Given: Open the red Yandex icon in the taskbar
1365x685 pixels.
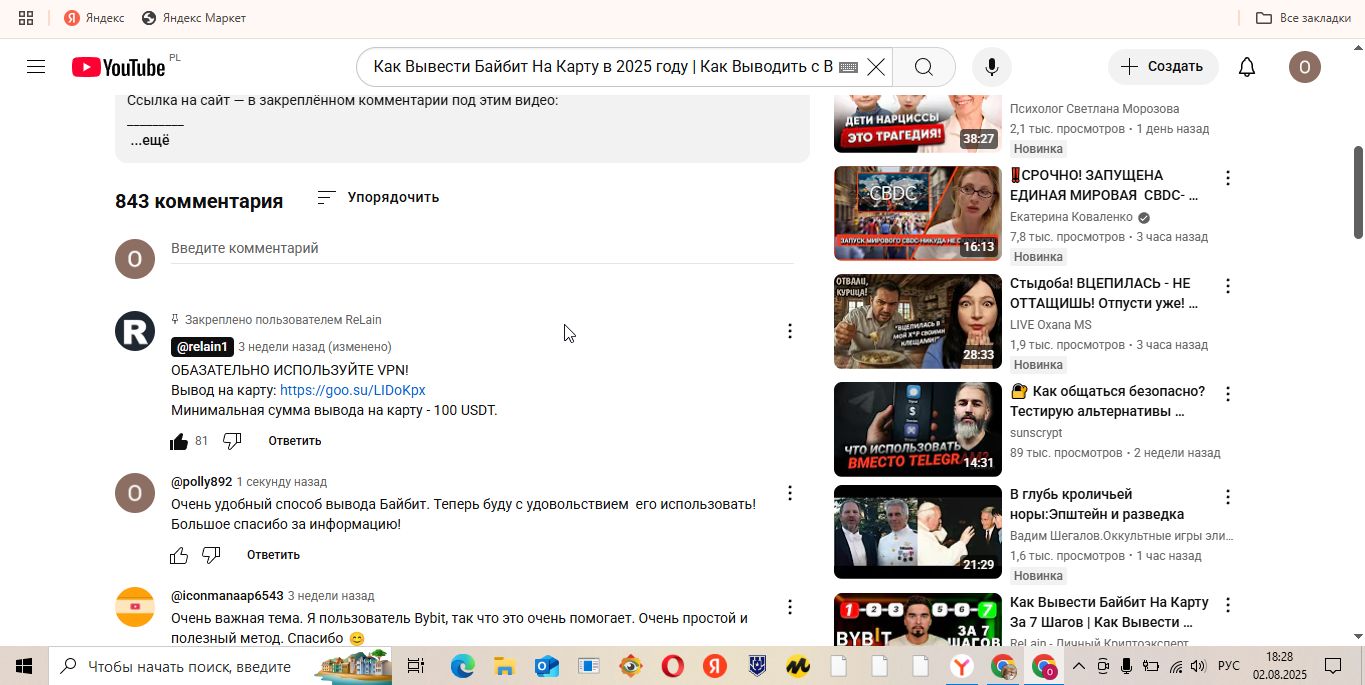Looking at the screenshot, I should point(714,666).
